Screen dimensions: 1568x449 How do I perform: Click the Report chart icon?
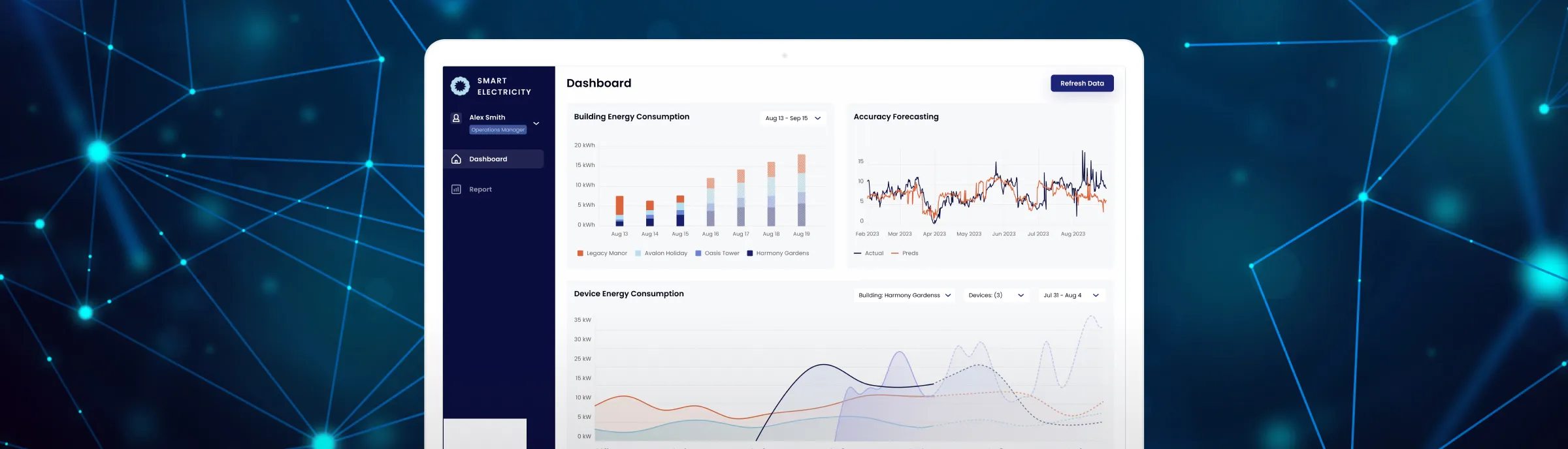(456, 189)
